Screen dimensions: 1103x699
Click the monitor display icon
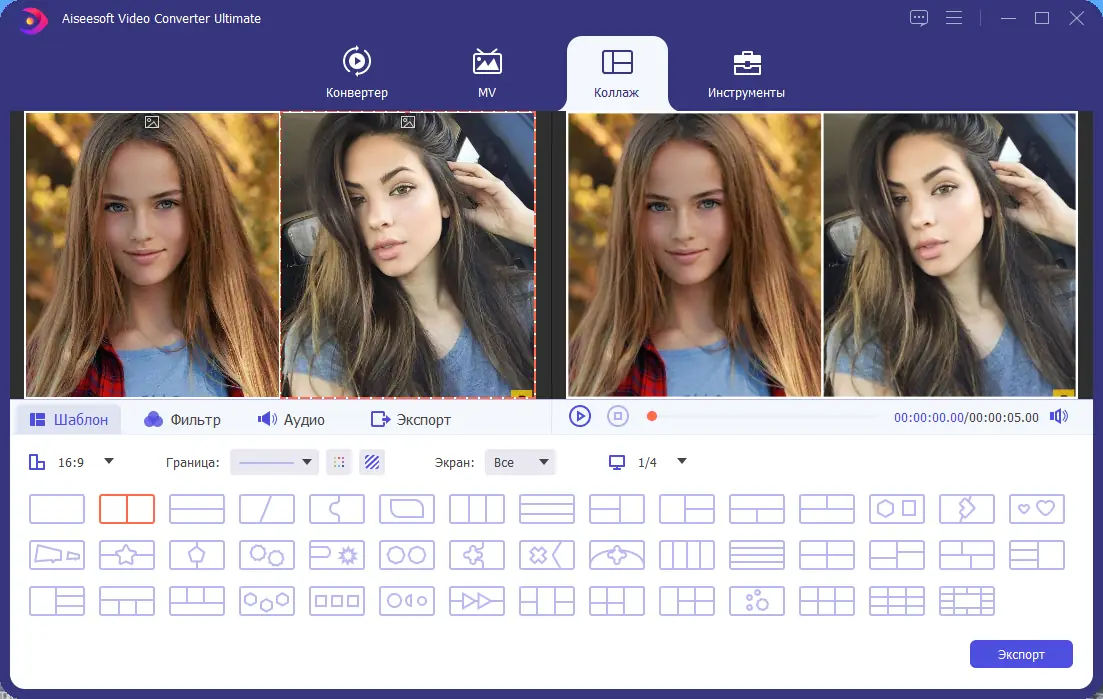(x=617, y=462)
